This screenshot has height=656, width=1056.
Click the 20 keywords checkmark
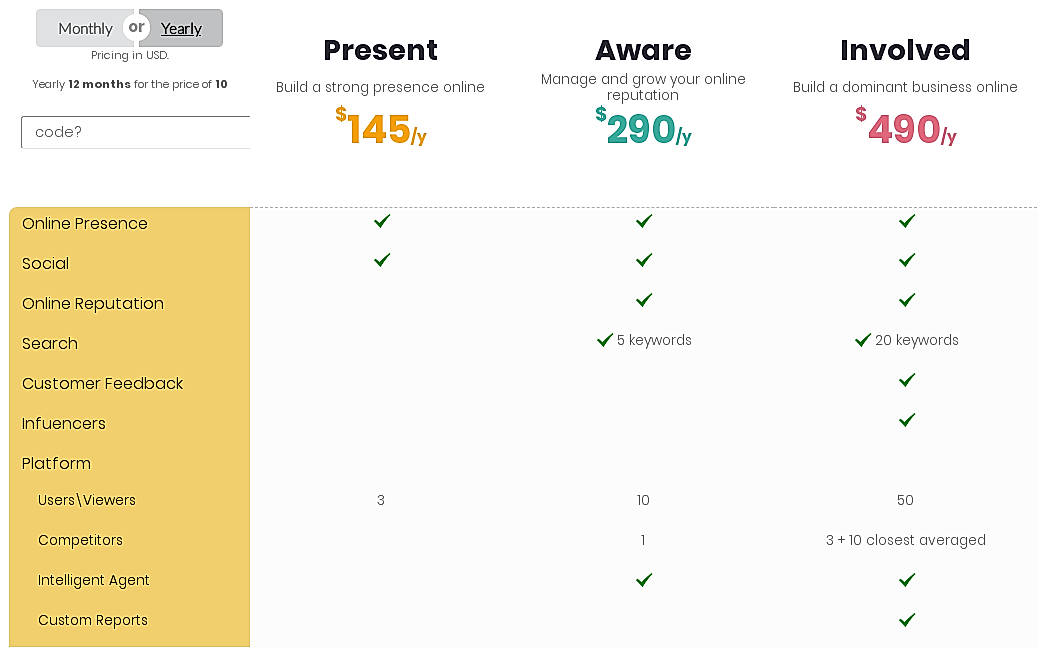pyautogui.click(x=863, y=340)
